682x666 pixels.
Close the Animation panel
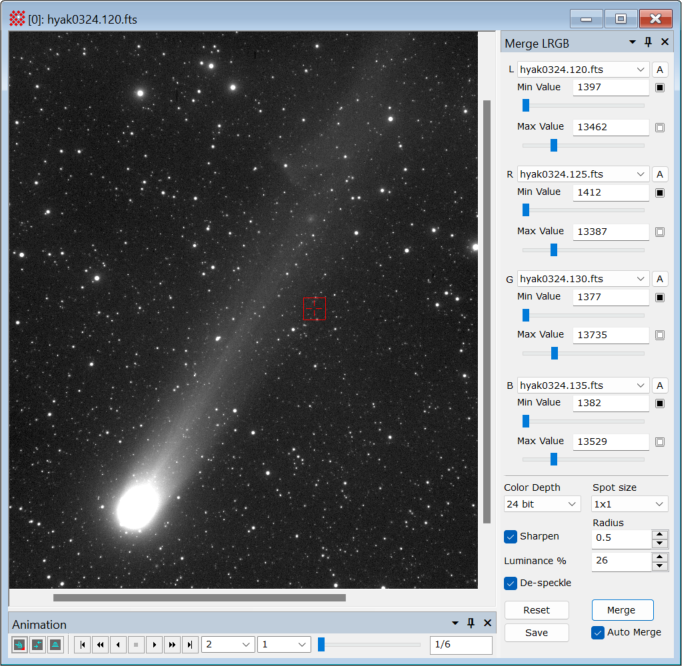pyautogui.click(x=487, y=624)
